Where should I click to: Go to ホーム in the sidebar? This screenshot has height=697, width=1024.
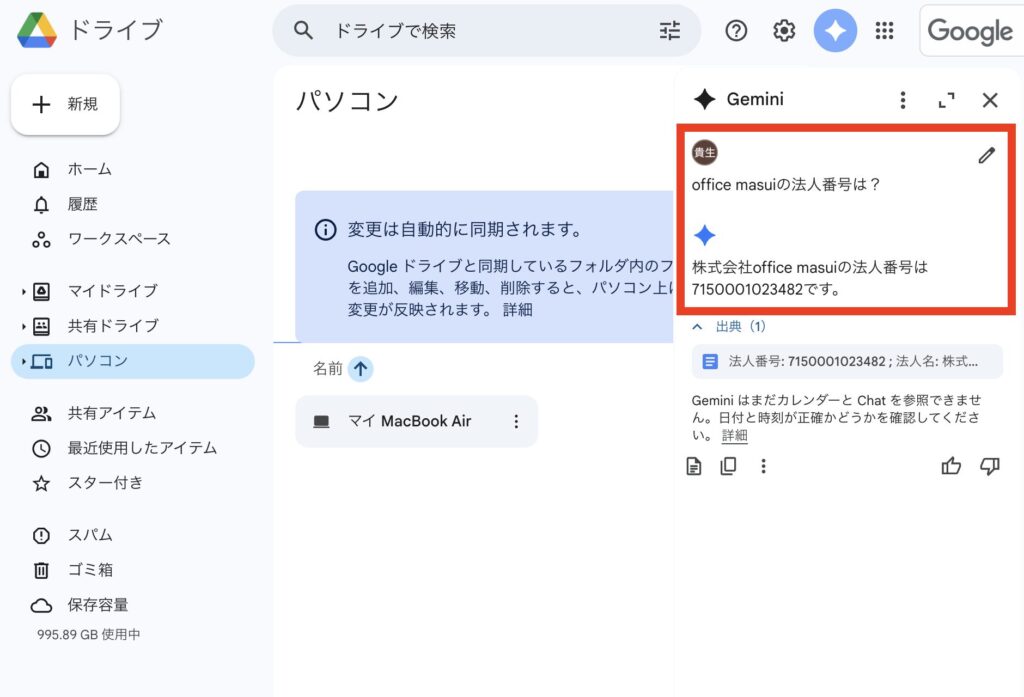tap(89, 169)
